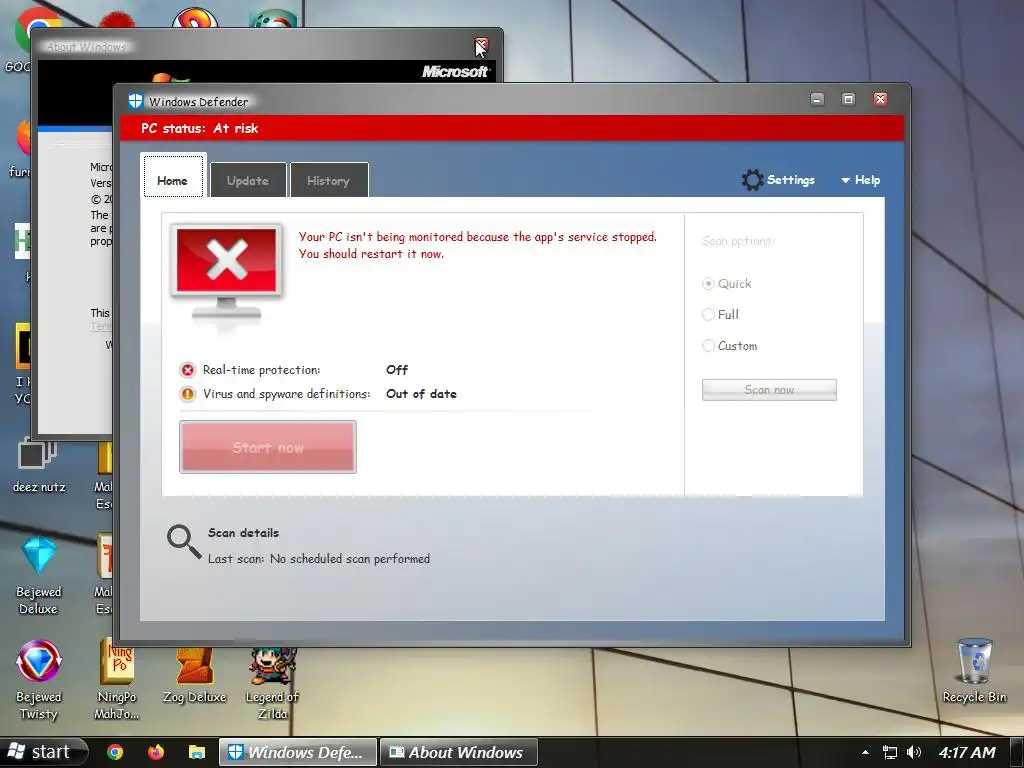Show hidden system tray icons
Viewport: 1024px width, 768px height.
tap(865, 753)
